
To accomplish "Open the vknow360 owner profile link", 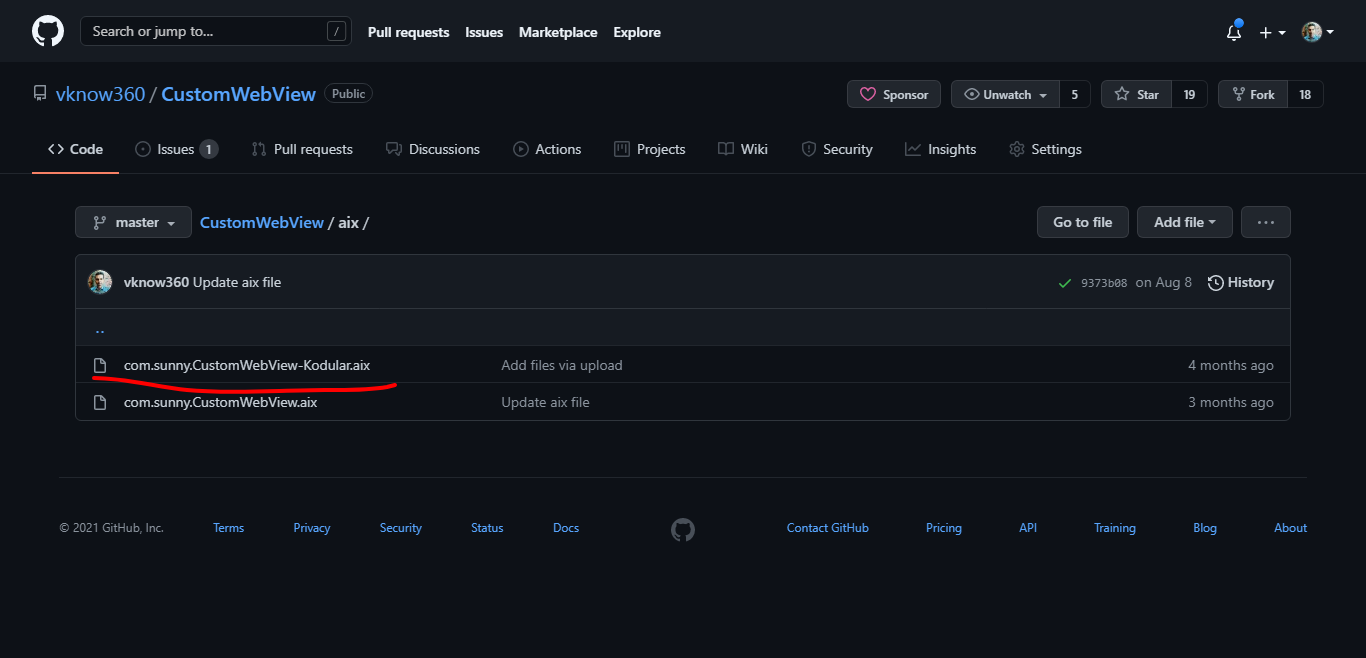I will 100,94.
